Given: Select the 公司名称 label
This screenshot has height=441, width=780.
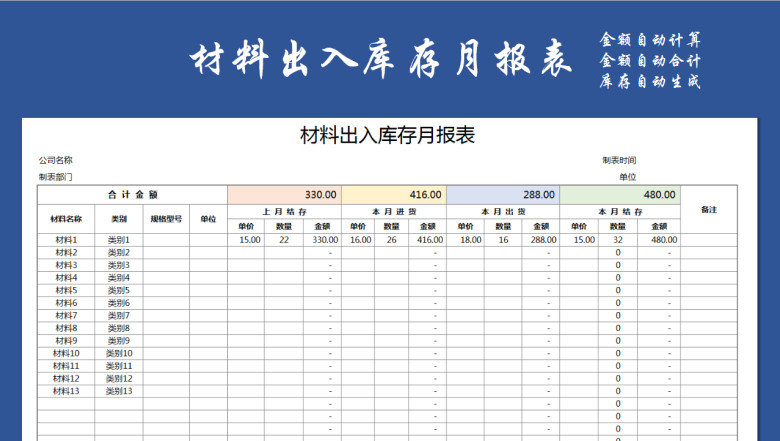Looking at the screenshot, I should tap(56, 160).
